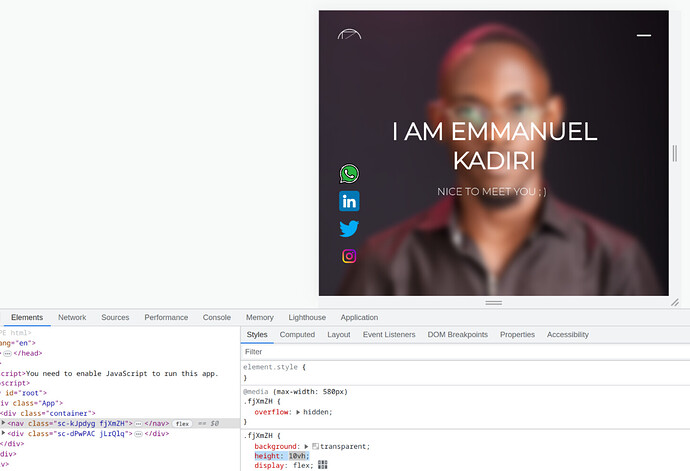Open the Accessibility sub-tab
The width and height of the screenshot is (690, 471).
568,335
